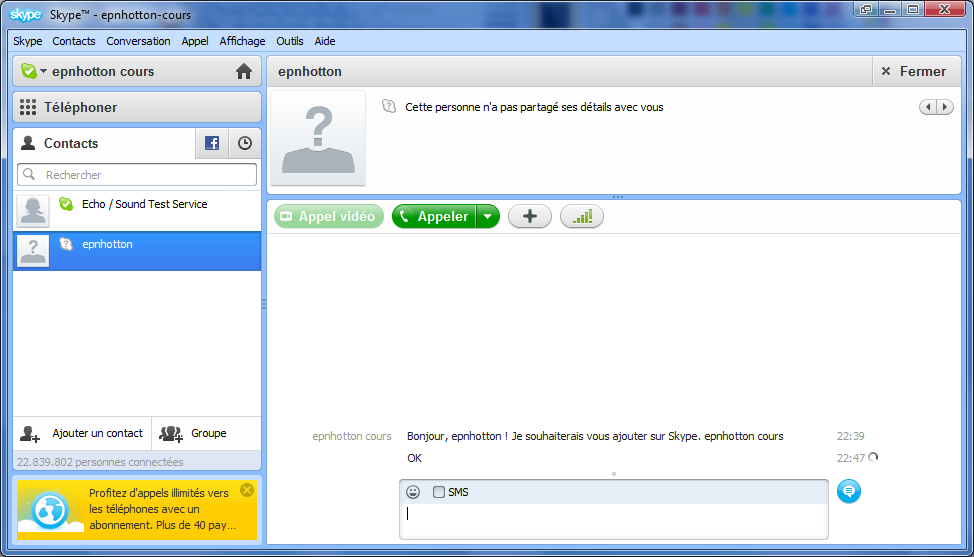Send message with blue chat bubble button

pos(849,491)
